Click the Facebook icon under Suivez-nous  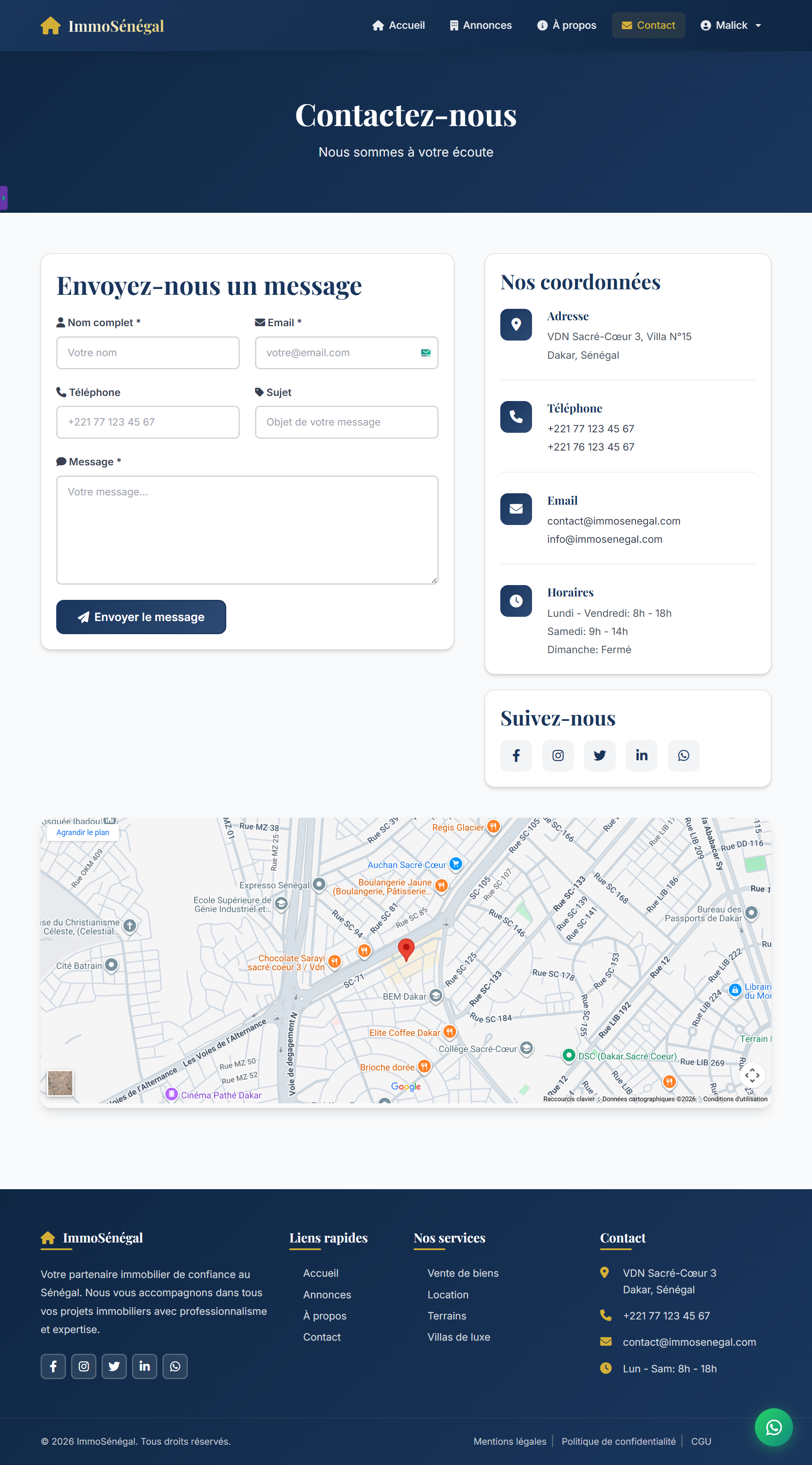[x=516, y=755]
